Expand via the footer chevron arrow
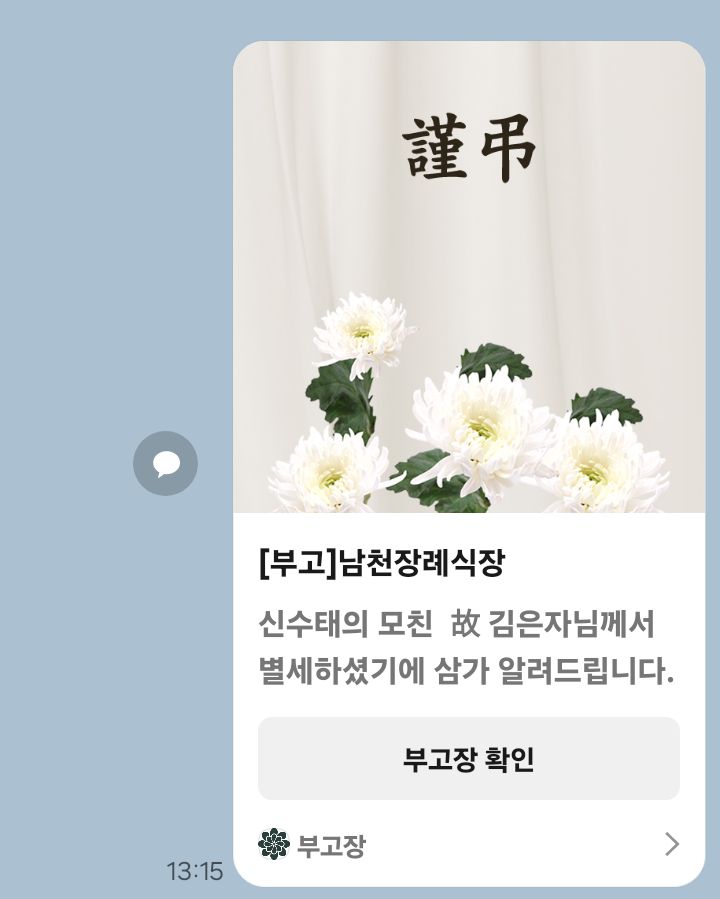720x899 pixels. coord(672,844)
